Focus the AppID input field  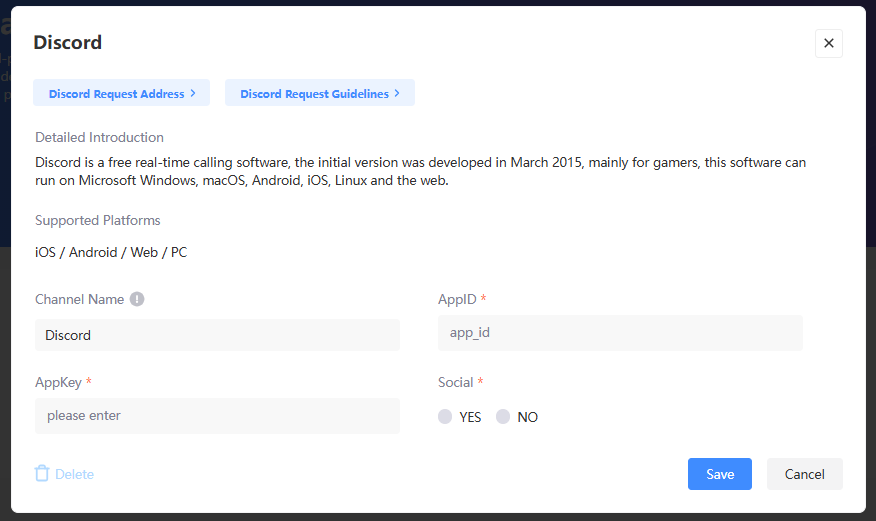(x=620, y=333)
